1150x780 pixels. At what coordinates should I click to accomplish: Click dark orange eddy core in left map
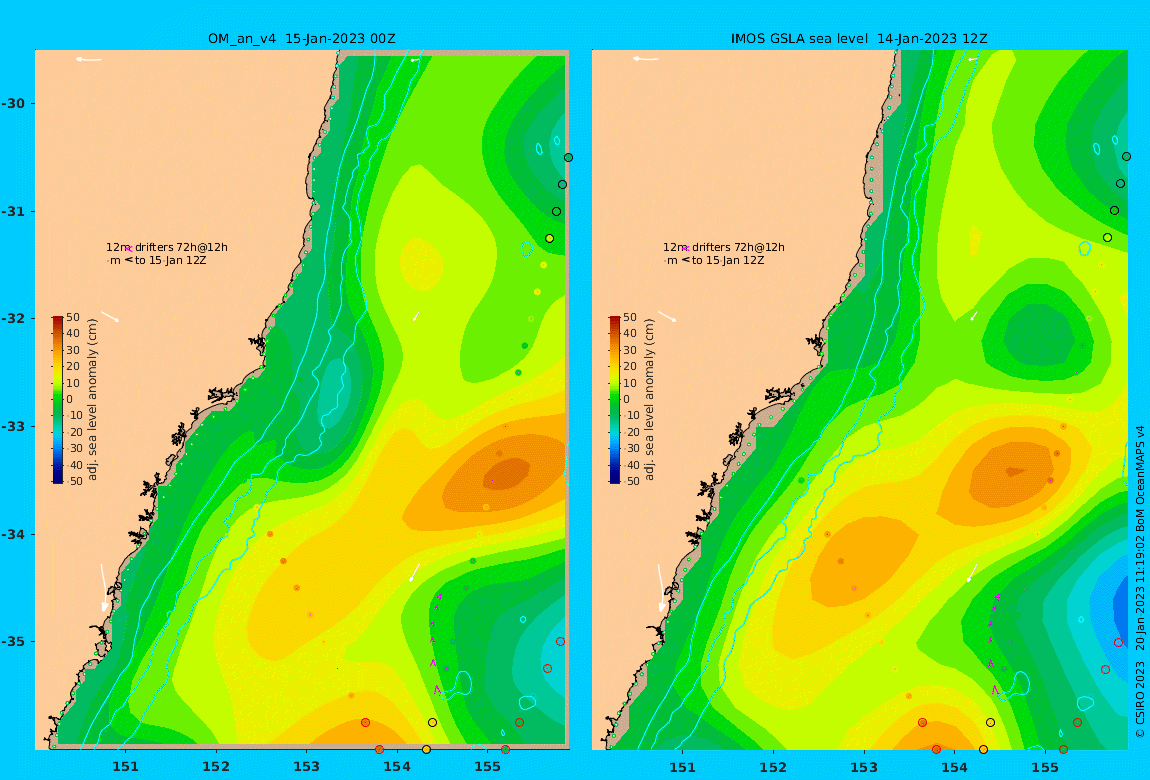pyautogui.click(x=507, y=474)
